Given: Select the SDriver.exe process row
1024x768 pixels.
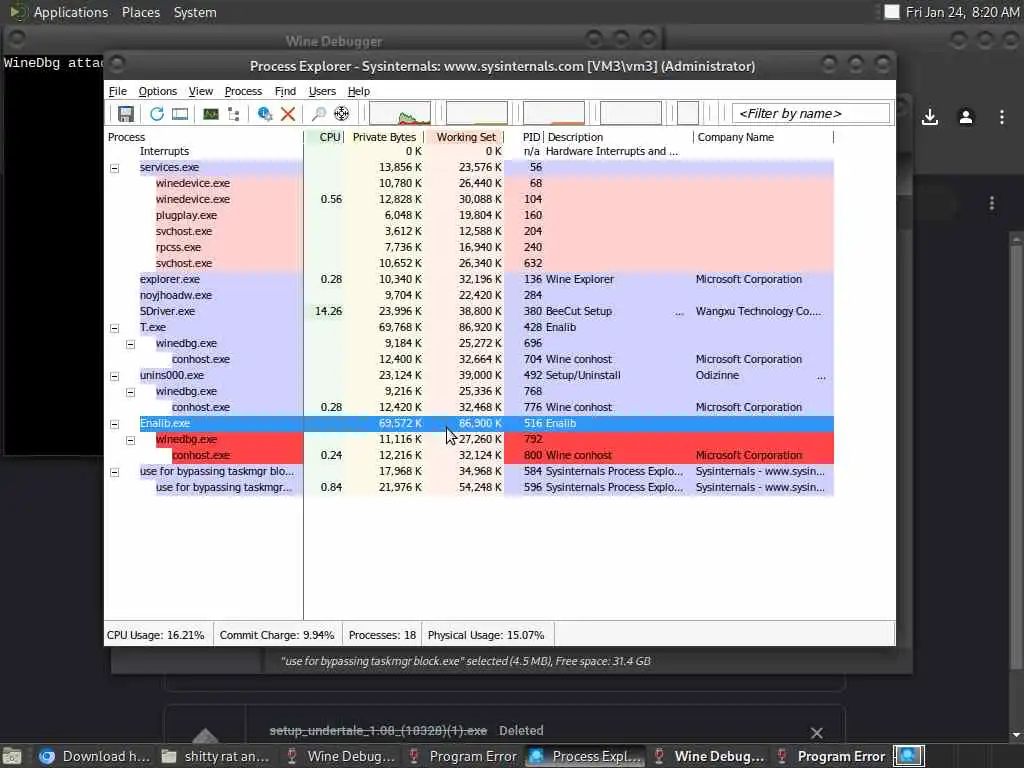Looking at the screenshot, I should (x=470, y=312).
